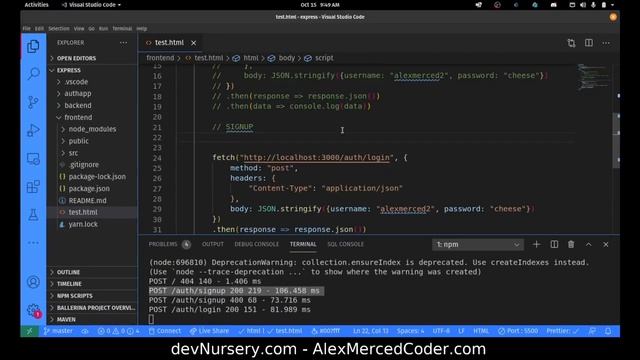640x360 pixels.
Task: Open the Remote Explorer view
Action: coord(33,159)
